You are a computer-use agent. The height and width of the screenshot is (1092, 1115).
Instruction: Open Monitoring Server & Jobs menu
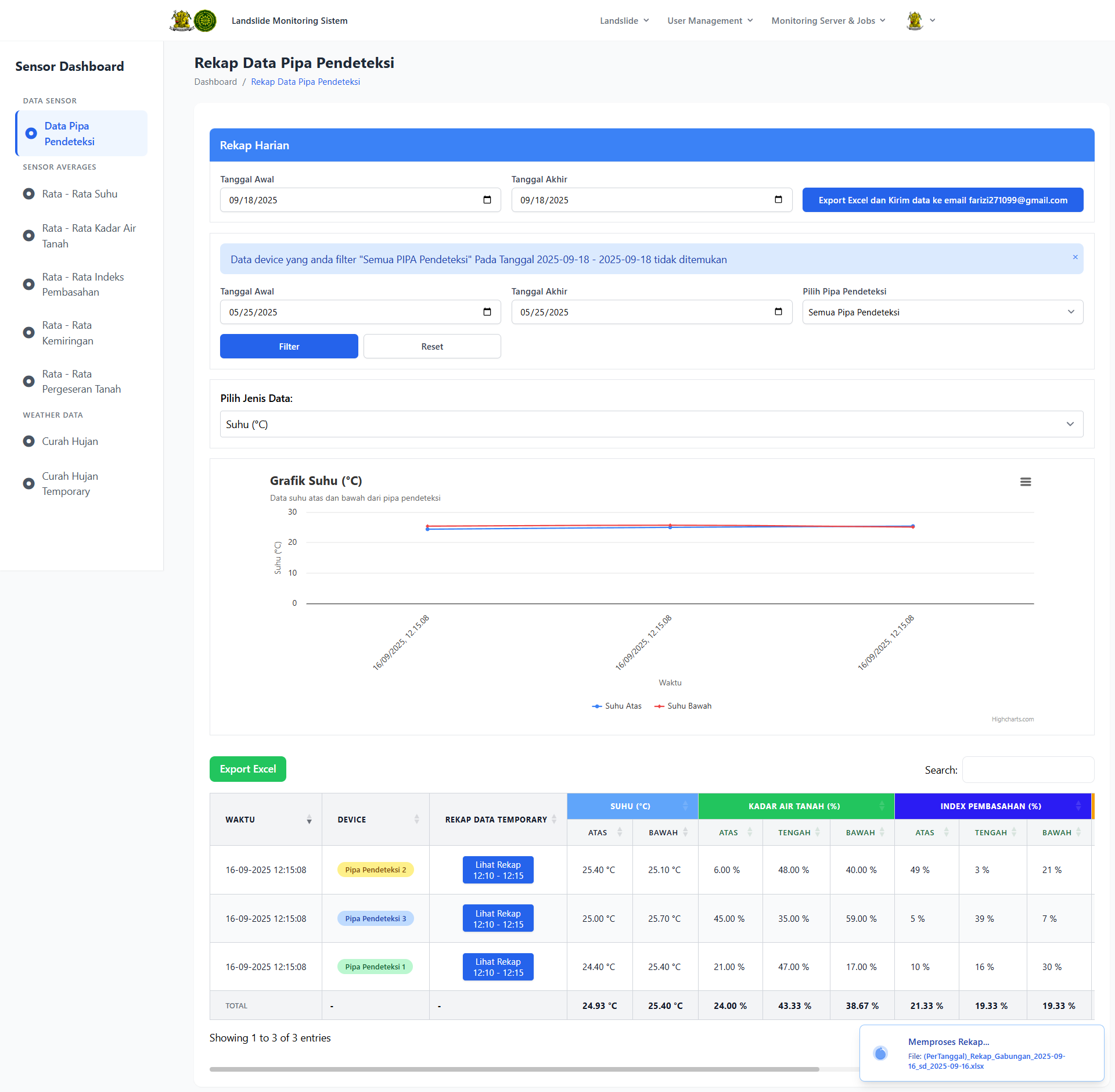coord(828,21)
